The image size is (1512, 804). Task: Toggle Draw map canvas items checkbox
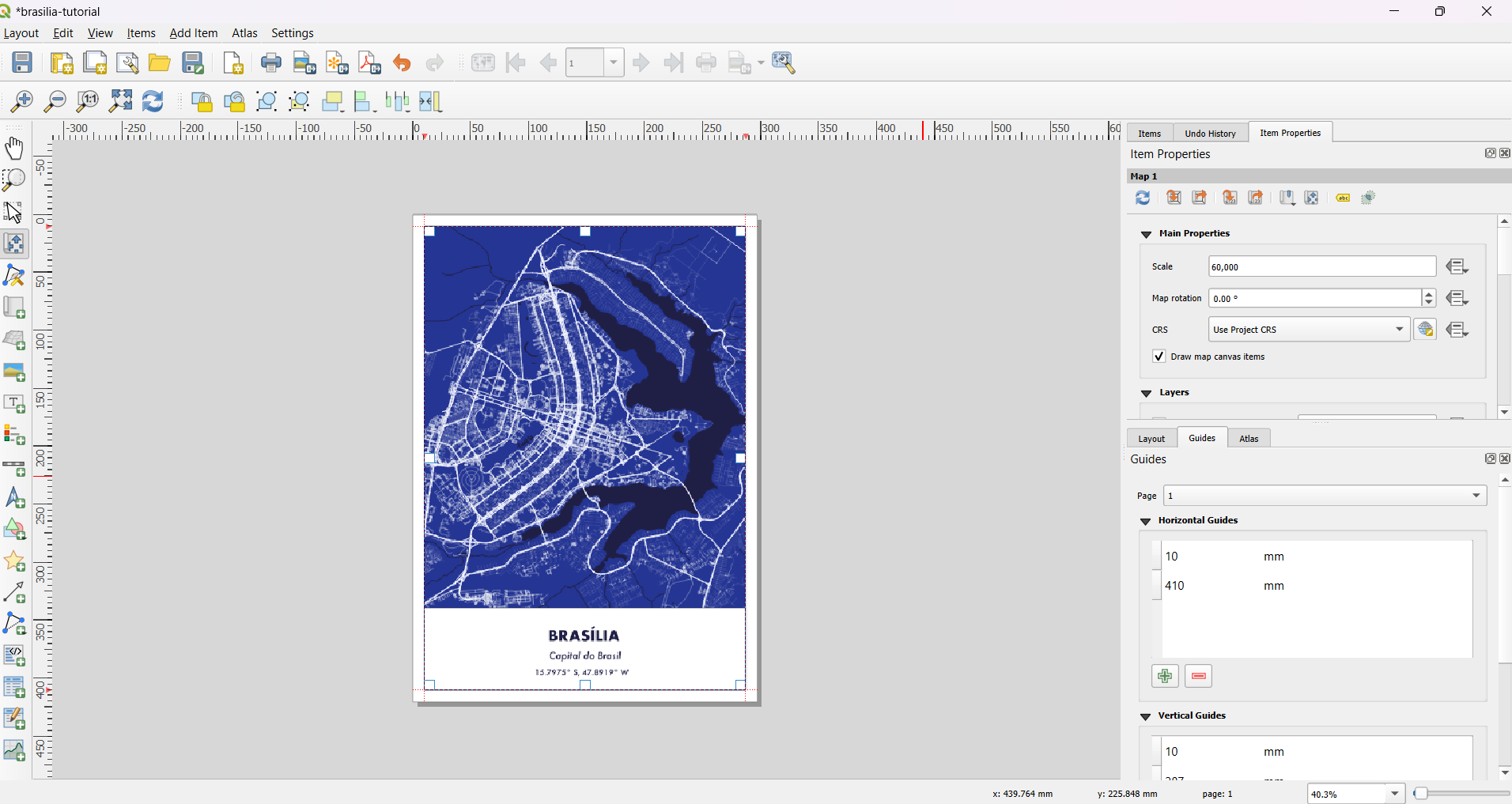[x=1159, y=357]
